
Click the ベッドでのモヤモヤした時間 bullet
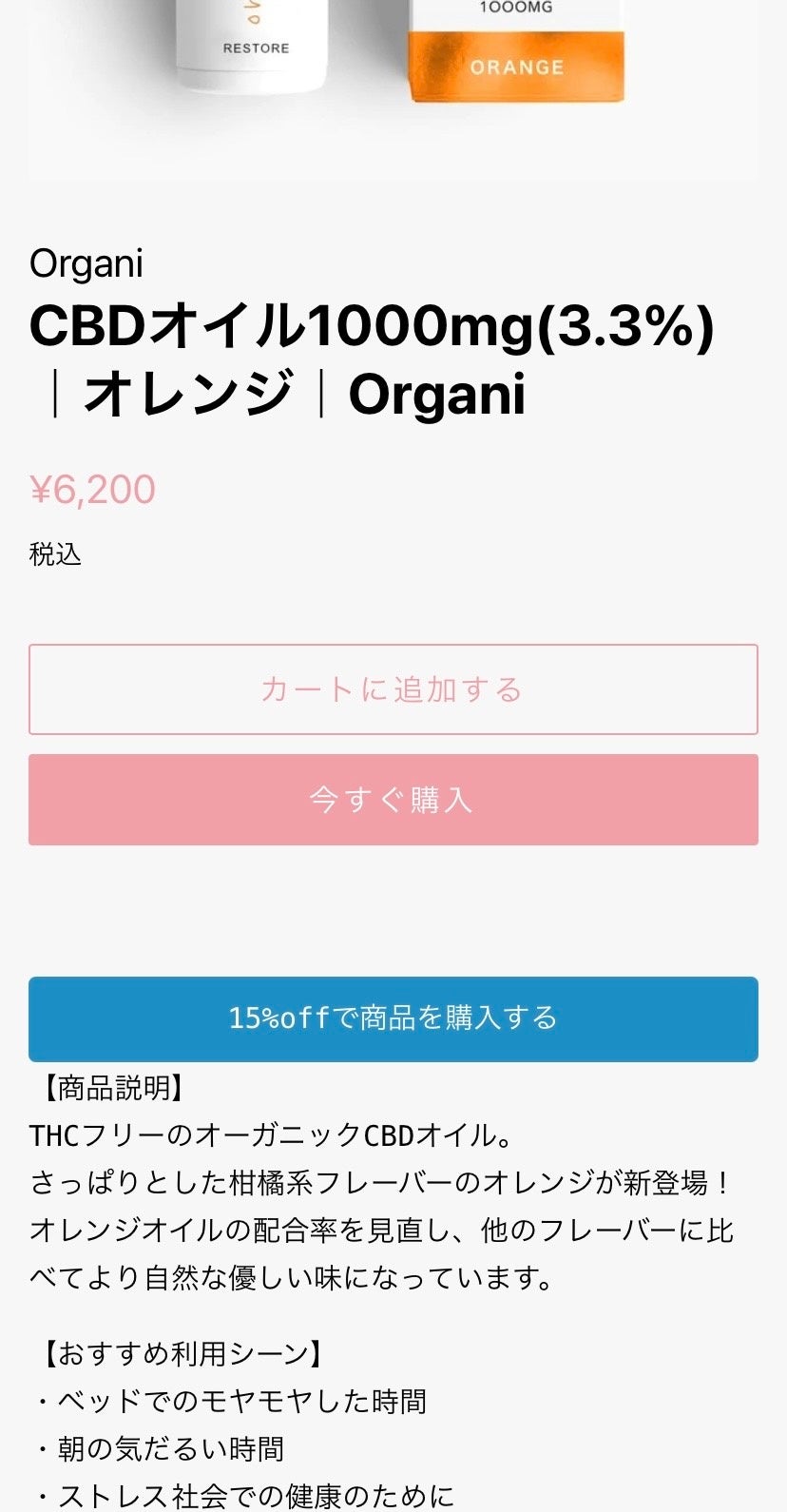233,1401
